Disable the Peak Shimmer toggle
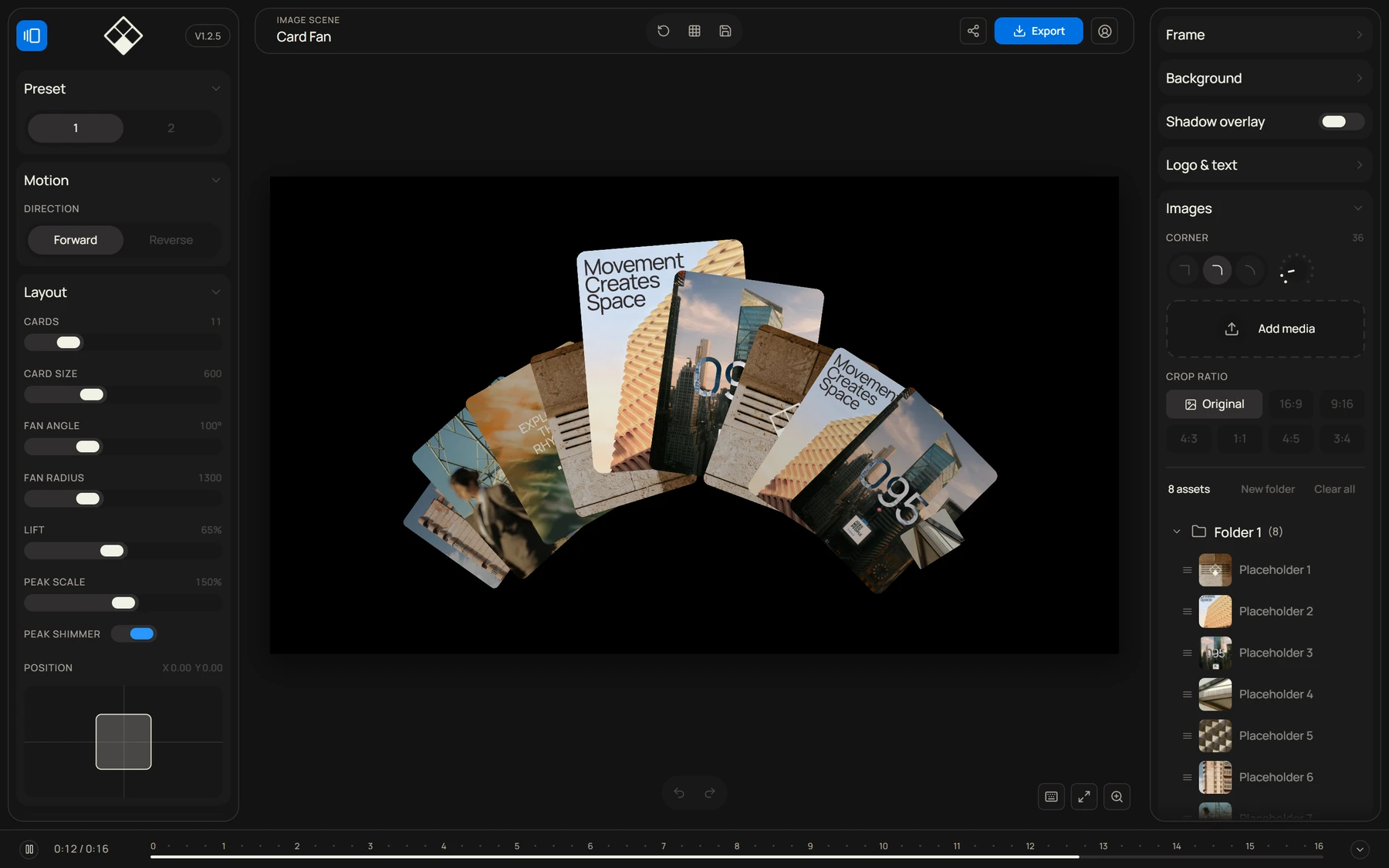The width and height of the screenshot is (1389, 868). point(133,633)
